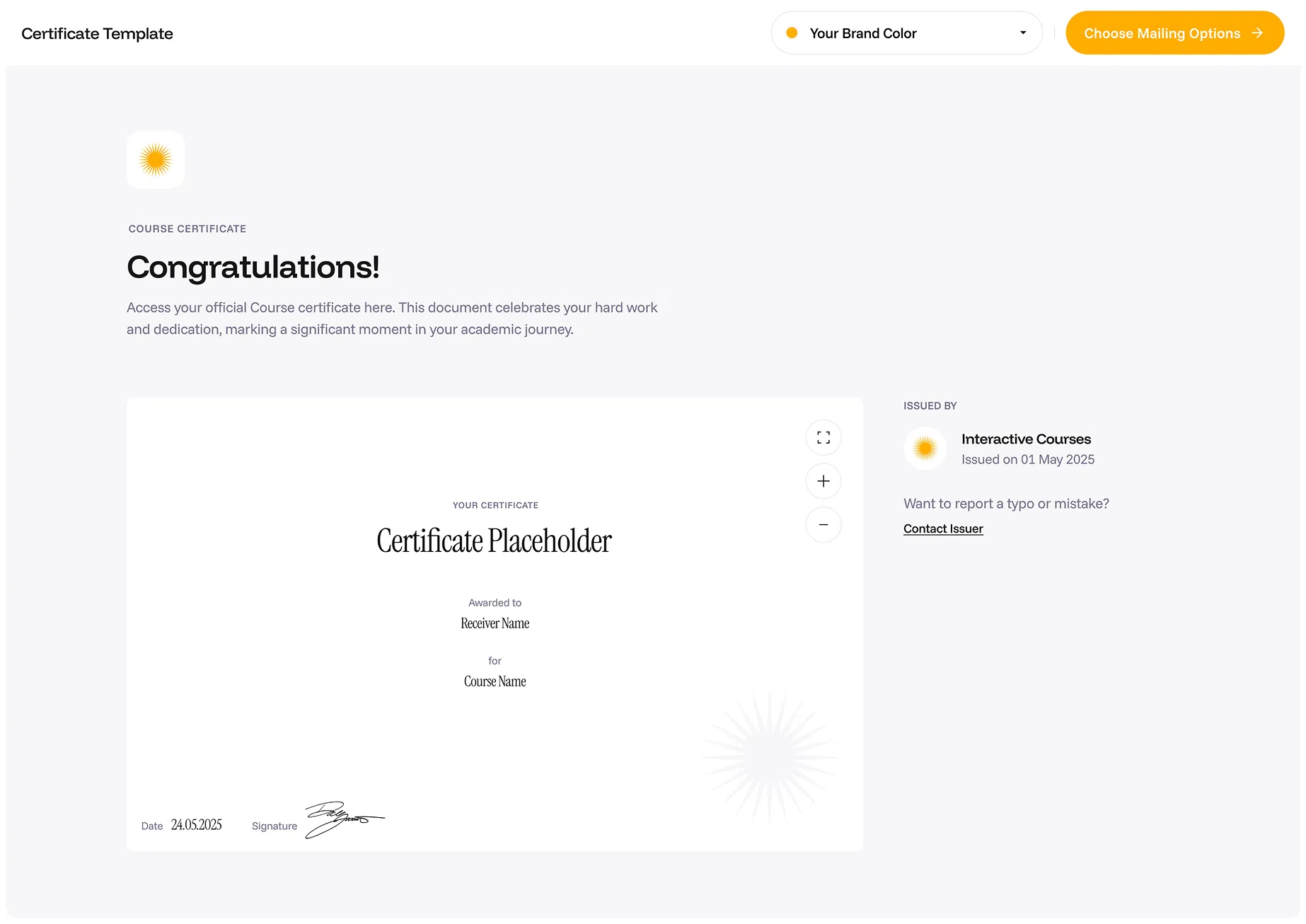Click the Issued on 01 May 2025 text
This screenshot has height=924, width=1306.
(x=1027, y=460)
